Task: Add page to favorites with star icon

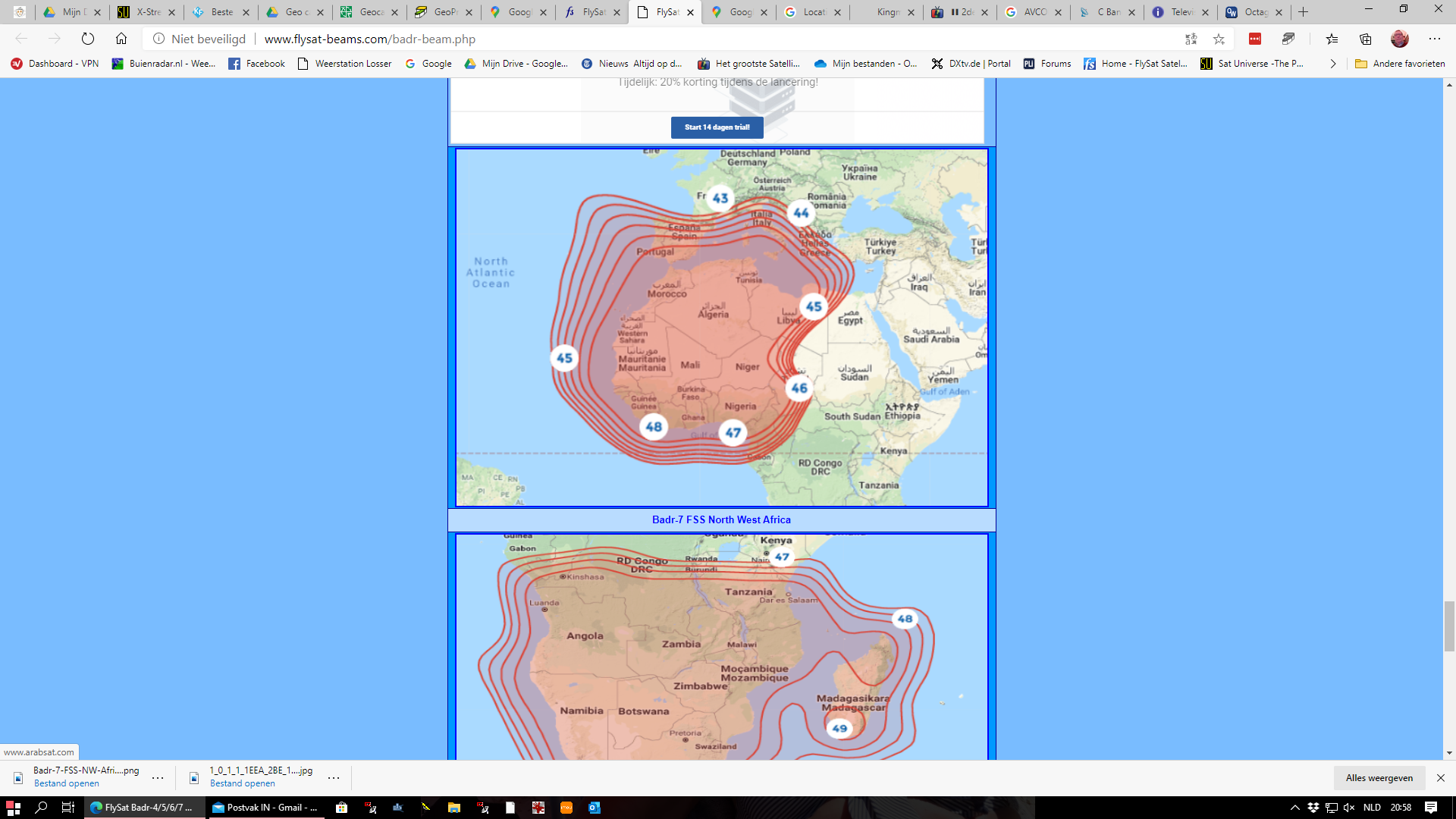Action: [x=1219, y=39]
